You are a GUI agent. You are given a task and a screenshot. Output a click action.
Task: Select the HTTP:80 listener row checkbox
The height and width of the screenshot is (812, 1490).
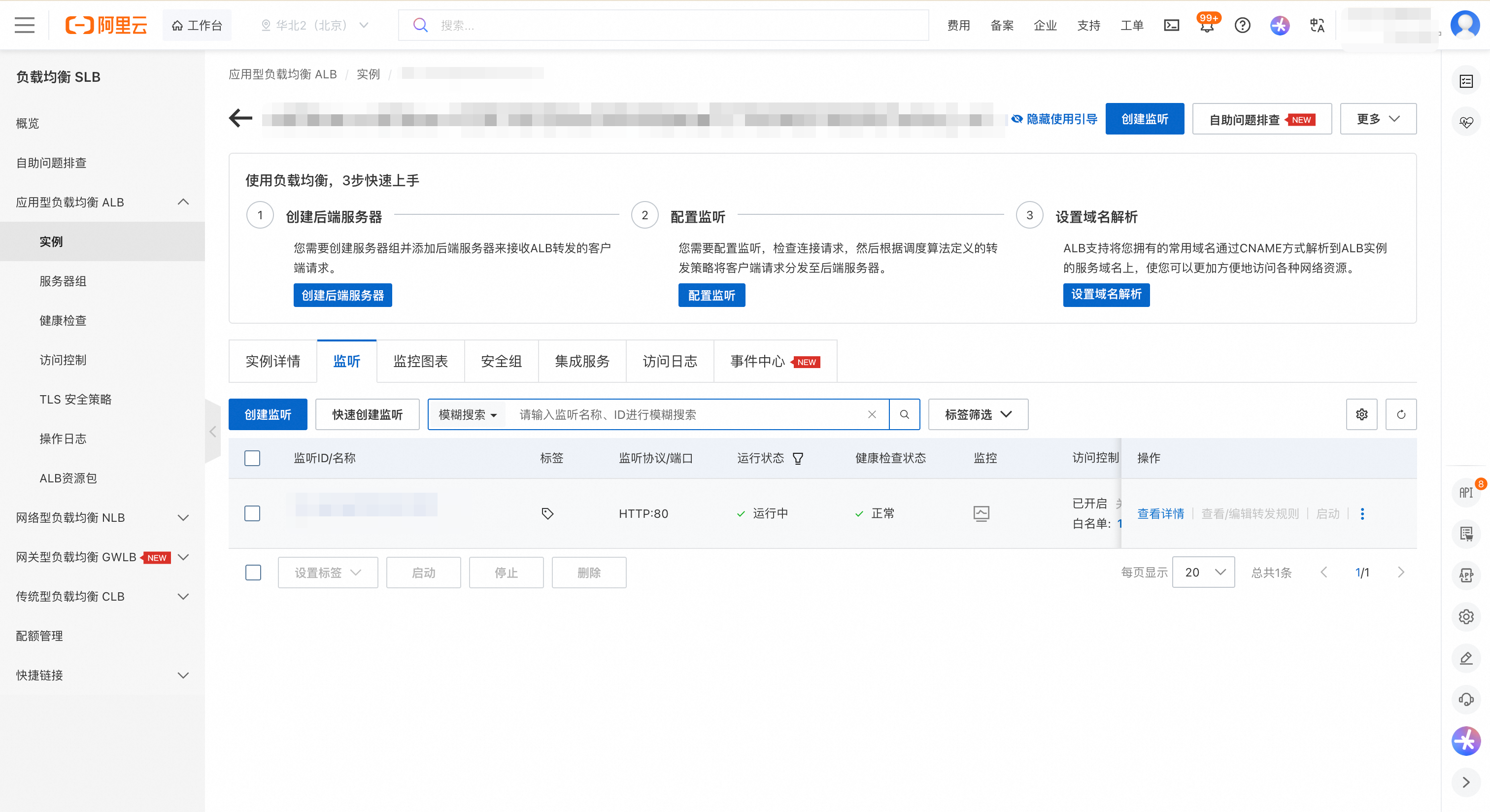252,513
